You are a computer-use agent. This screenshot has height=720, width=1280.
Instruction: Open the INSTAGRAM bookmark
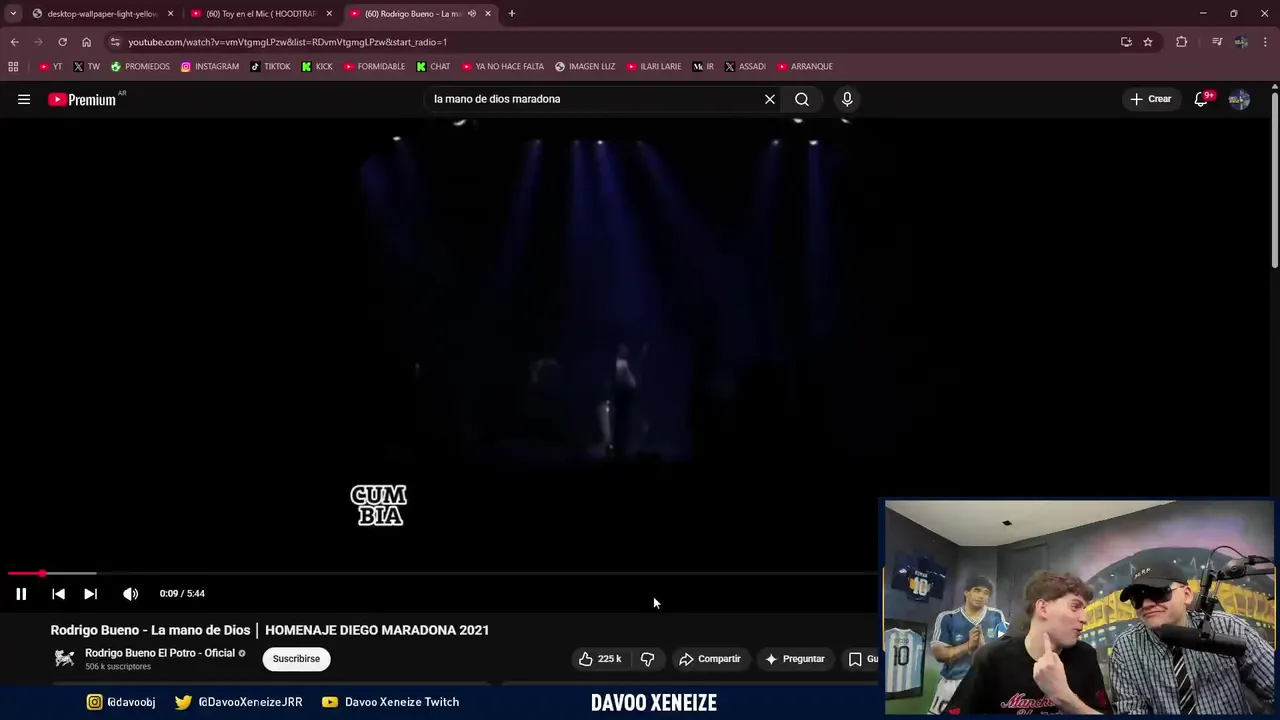pyautogui.click(x=209, y=67)
